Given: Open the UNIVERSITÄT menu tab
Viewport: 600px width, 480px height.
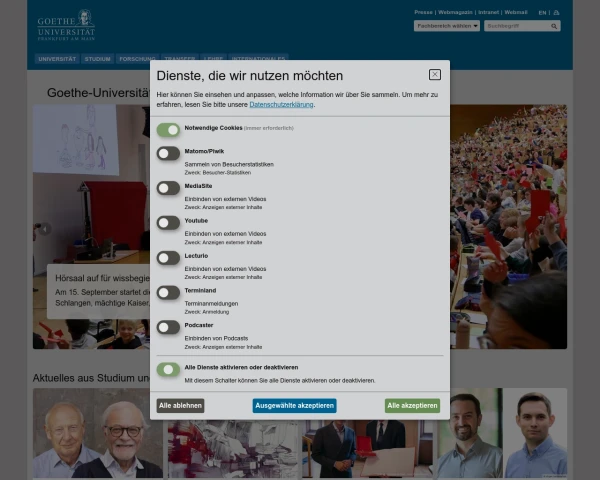Looking at the screenshot, I should (57, 59).
